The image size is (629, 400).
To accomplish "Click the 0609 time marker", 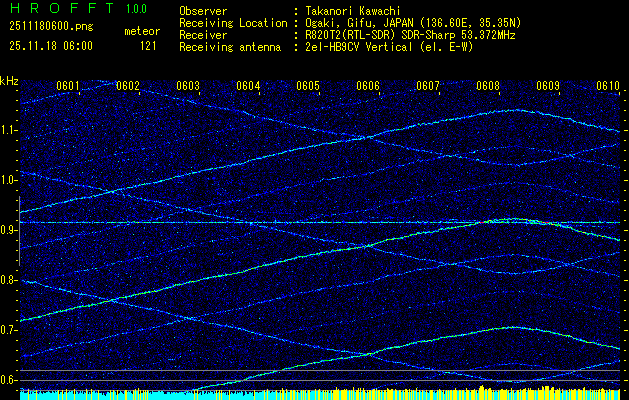I will (x=548, y=85).
